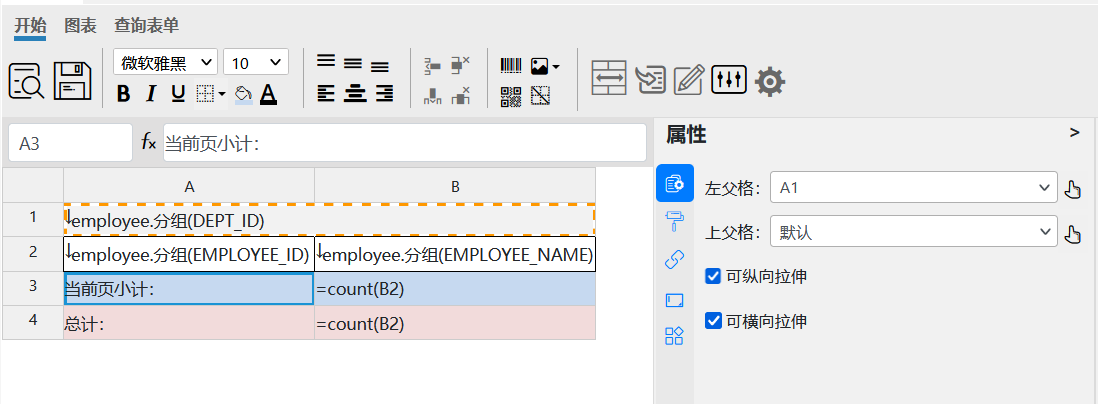The height and width of the screenshot is (404, 1098).
Task: Open the paint roller style tab
Action: pyautogui.click(x=674, y=222)
